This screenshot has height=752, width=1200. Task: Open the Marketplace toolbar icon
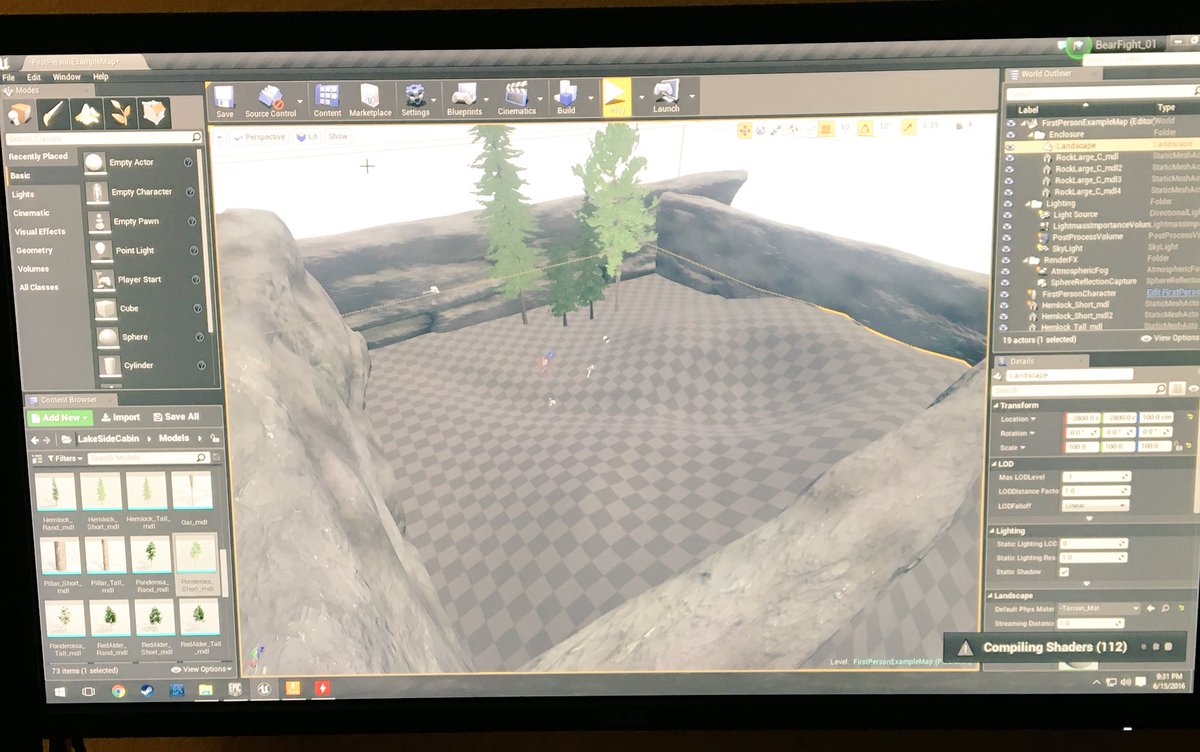[370, 98]
